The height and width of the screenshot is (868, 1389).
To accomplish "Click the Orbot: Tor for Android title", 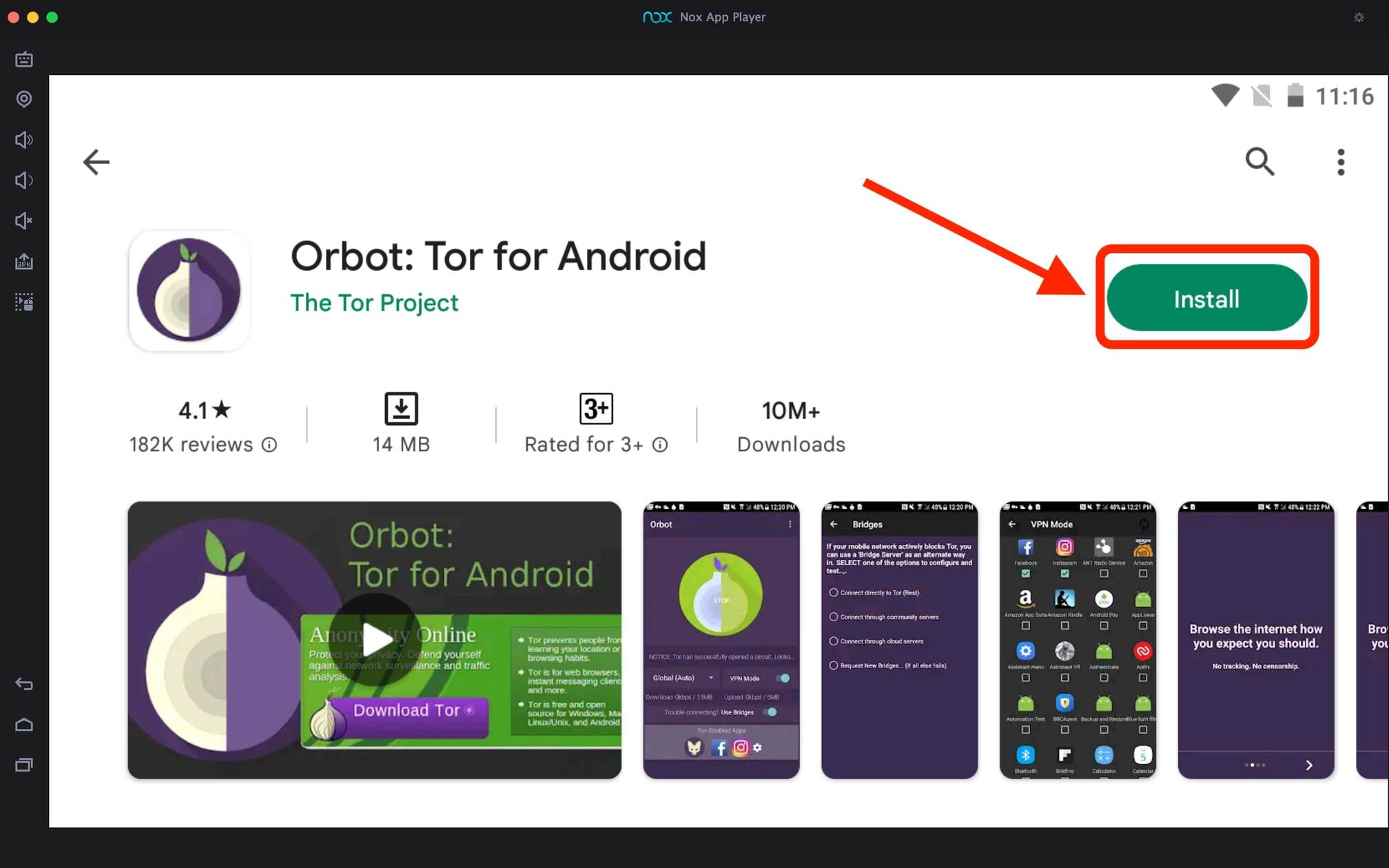I will point(498,256).
